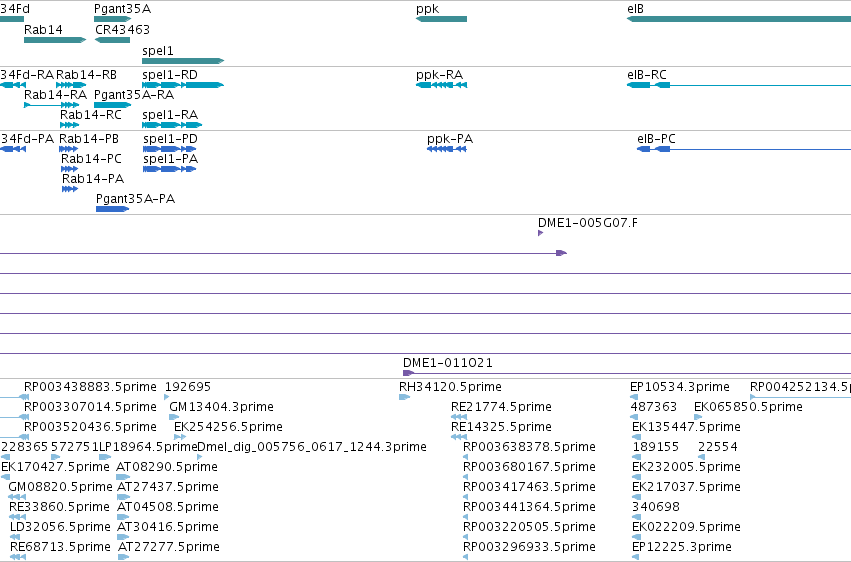Click the EP10534.3prime EST label
This screenshot has height=562, width=851.
[x=679, y=387]
